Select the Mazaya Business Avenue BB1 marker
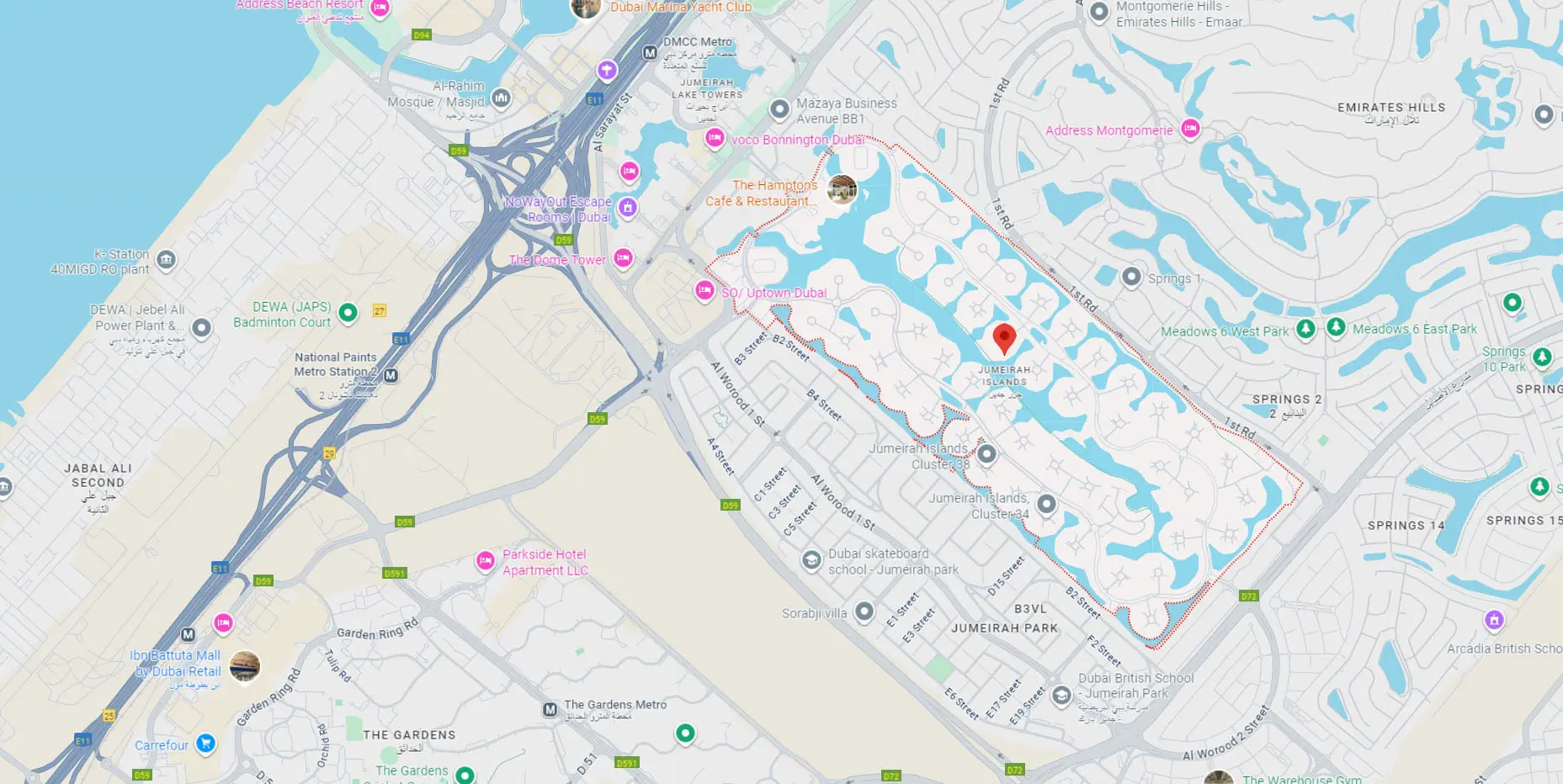 779,109
